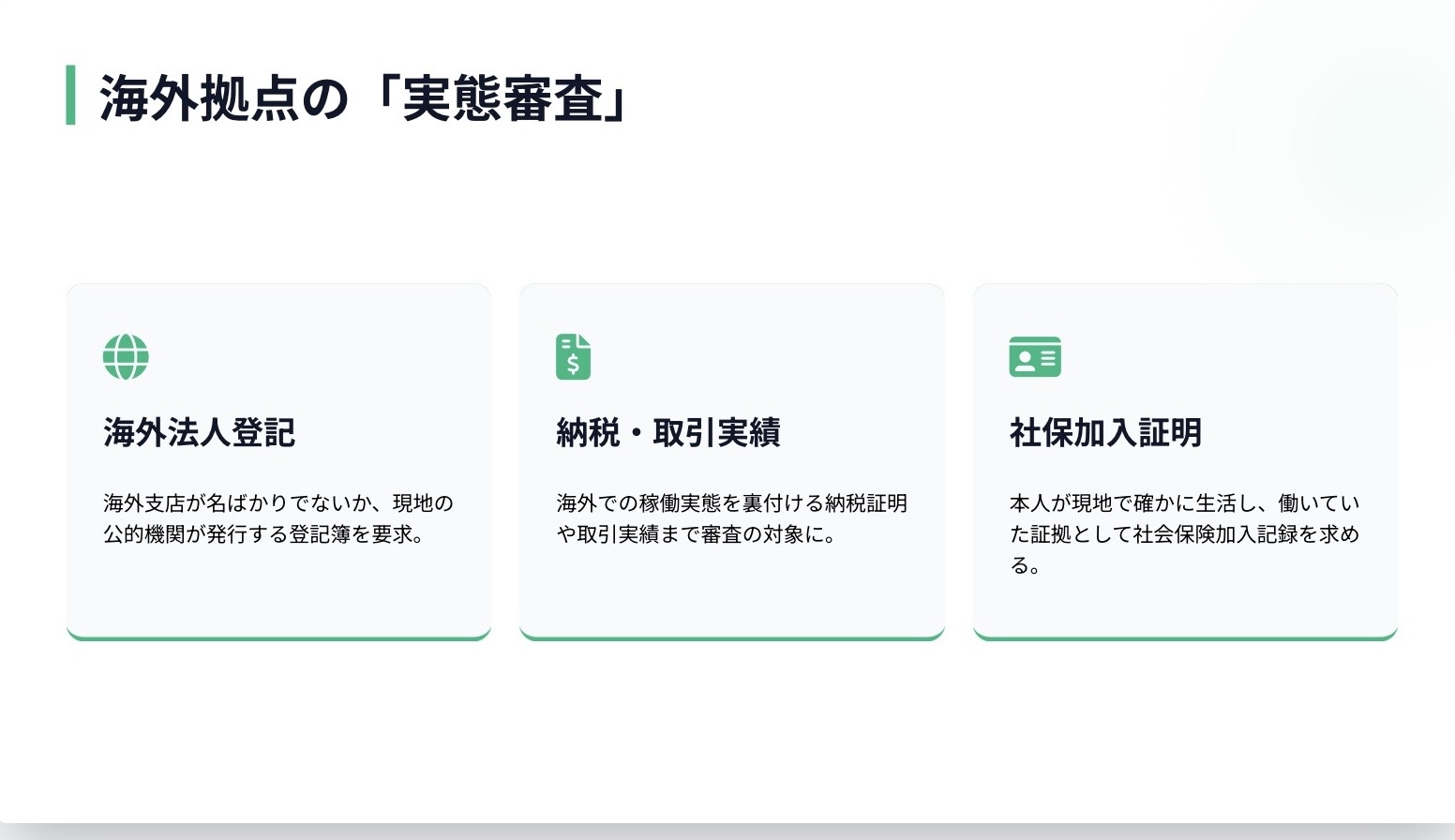Click the line 公的機関が発行する登記簿を要求
Viewport: 1455px width, 840px height.
click(x=263, y=534)
